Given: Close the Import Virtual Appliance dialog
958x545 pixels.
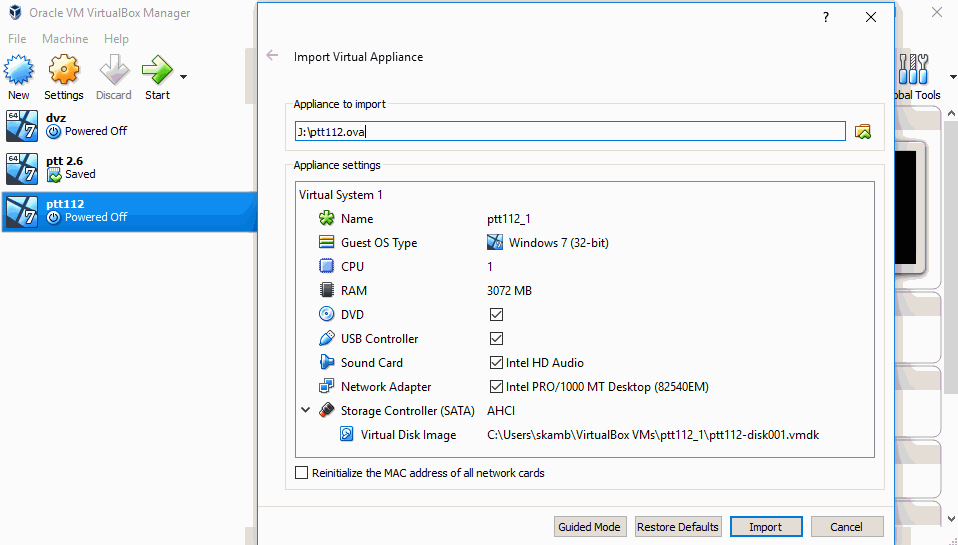Looking at the screenshot, I should (x=871, y=17).
